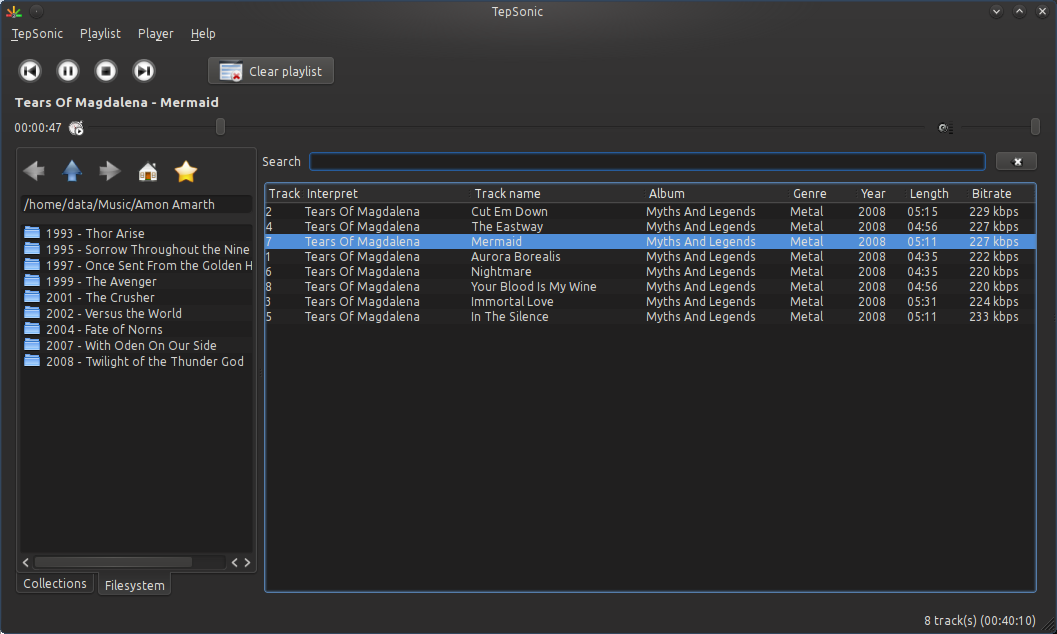Click the now playing title Tears Of Magdalena - Mermaid
This screenshot has height=634, width=1057.
[117, 102]
